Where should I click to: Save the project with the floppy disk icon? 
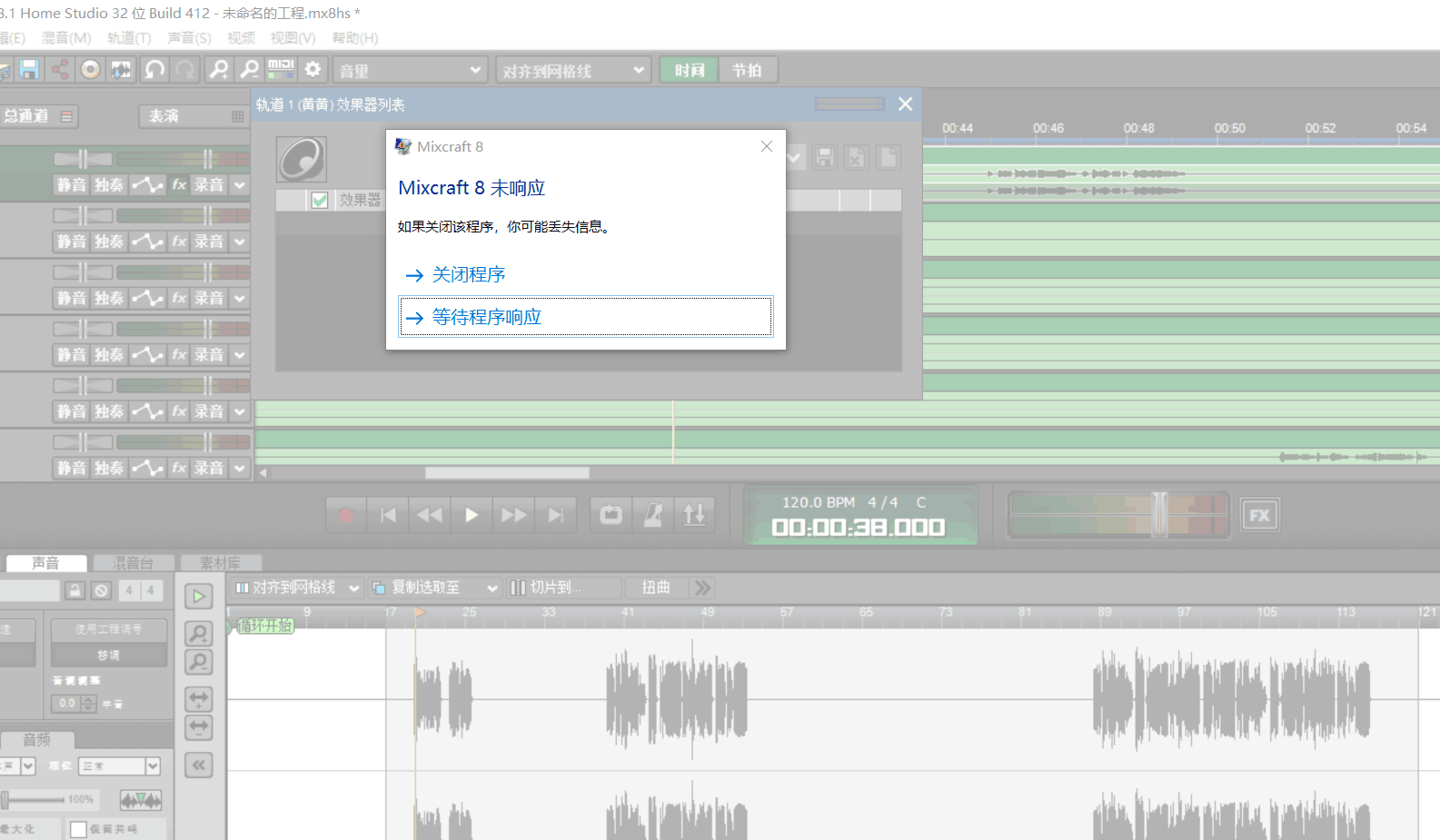pos(29,70)
